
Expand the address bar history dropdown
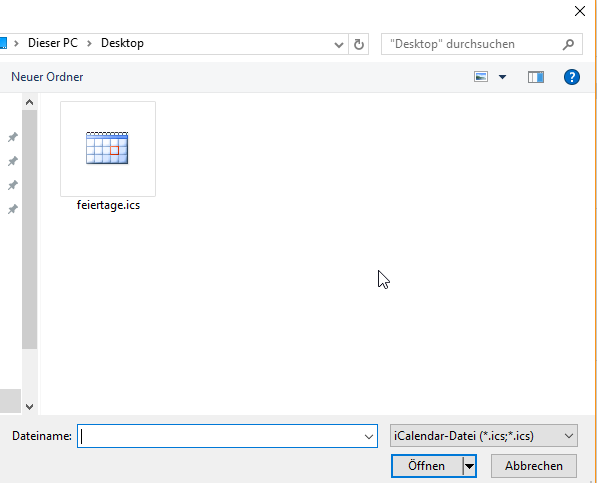click(x=338, y=45)
